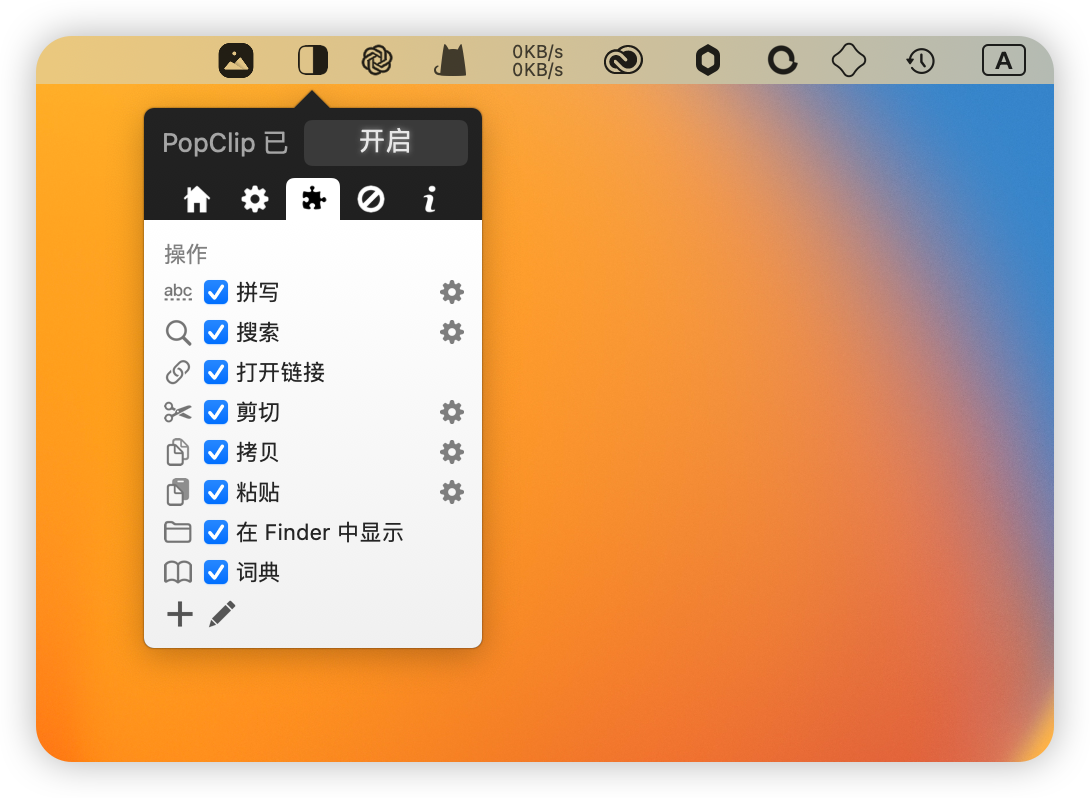1090x798 pixels.
Task: Open settings gear for 粘贴
Action: [x=452, y=492]
